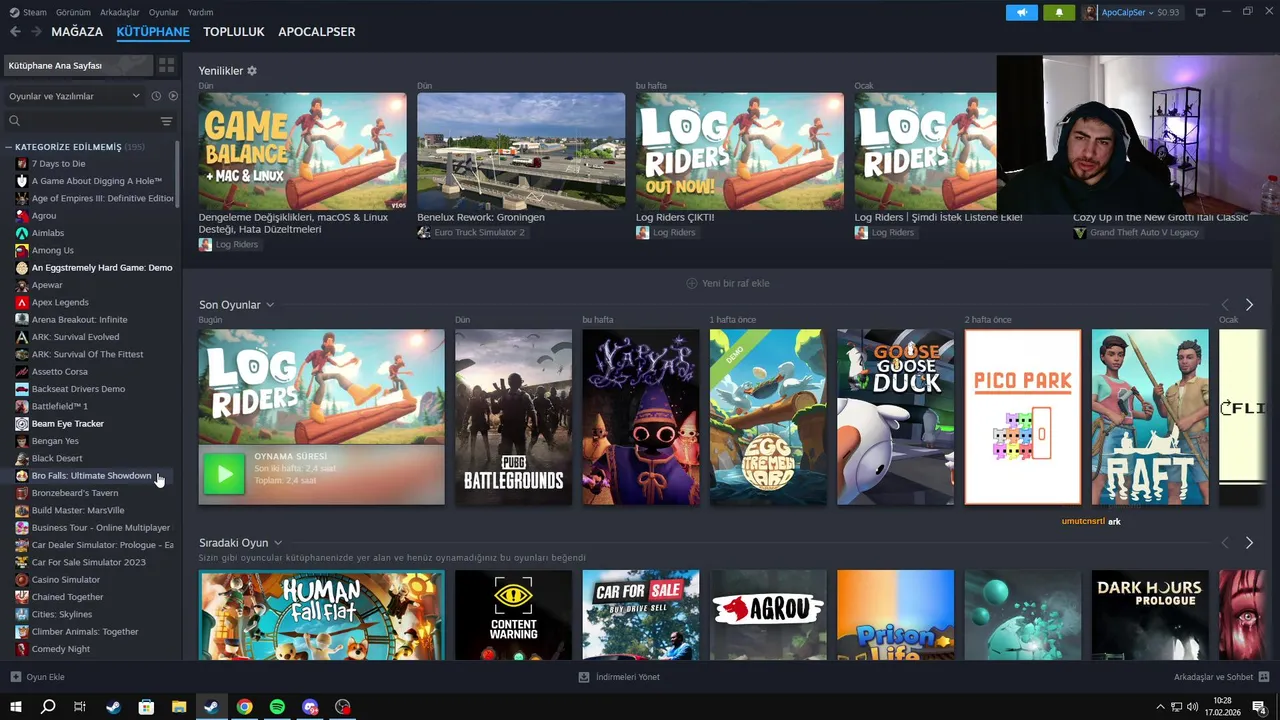The height and width of the screenshot is (720, 1280).
Task: Select Bro Falls: Ultimate Showdown entry
Action: [x=90, y=476]
